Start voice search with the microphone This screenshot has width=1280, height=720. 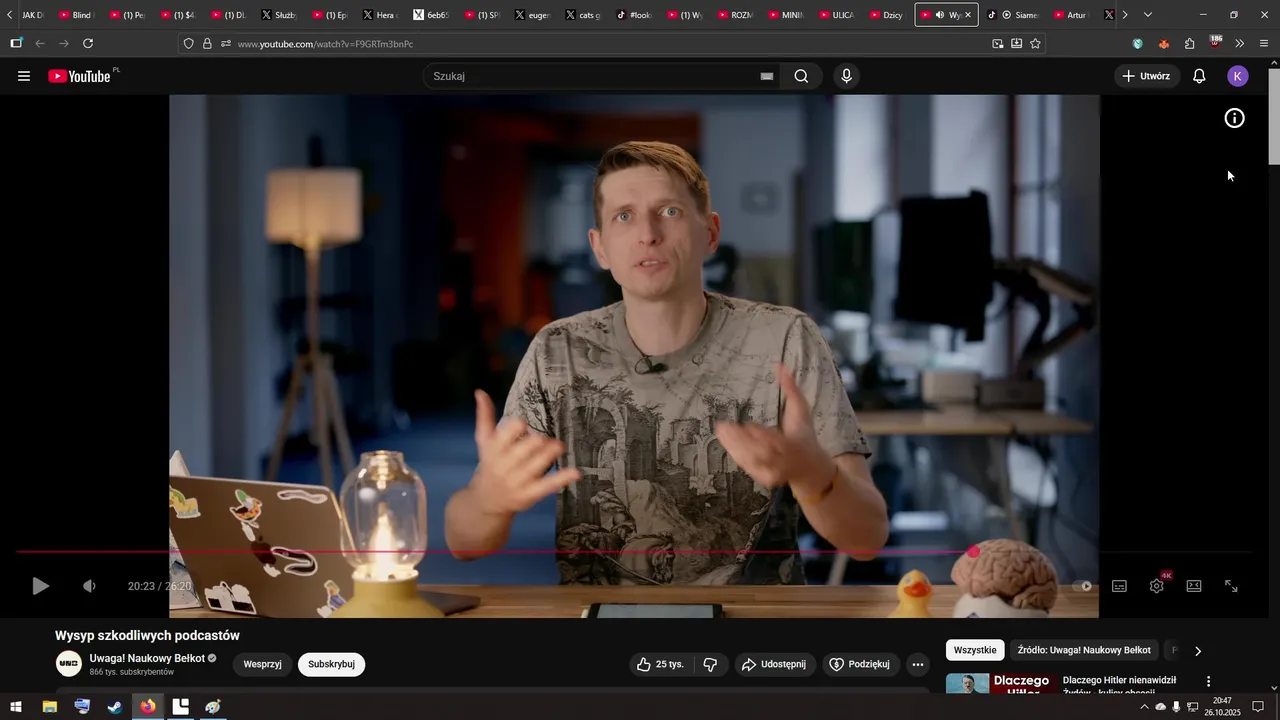847,76
